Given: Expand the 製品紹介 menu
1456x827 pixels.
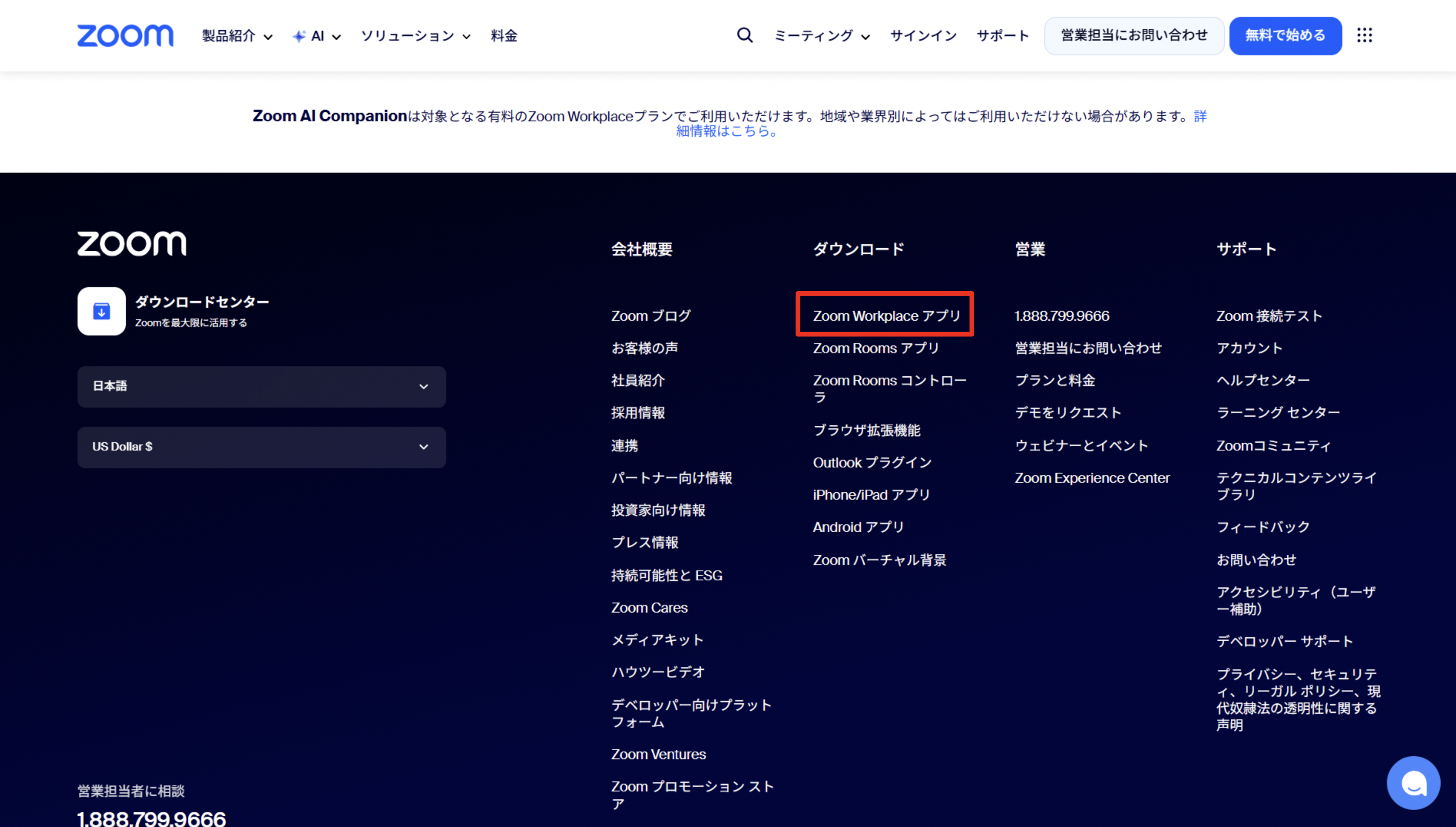Looking at the screenshot, I should click(237, 36).
